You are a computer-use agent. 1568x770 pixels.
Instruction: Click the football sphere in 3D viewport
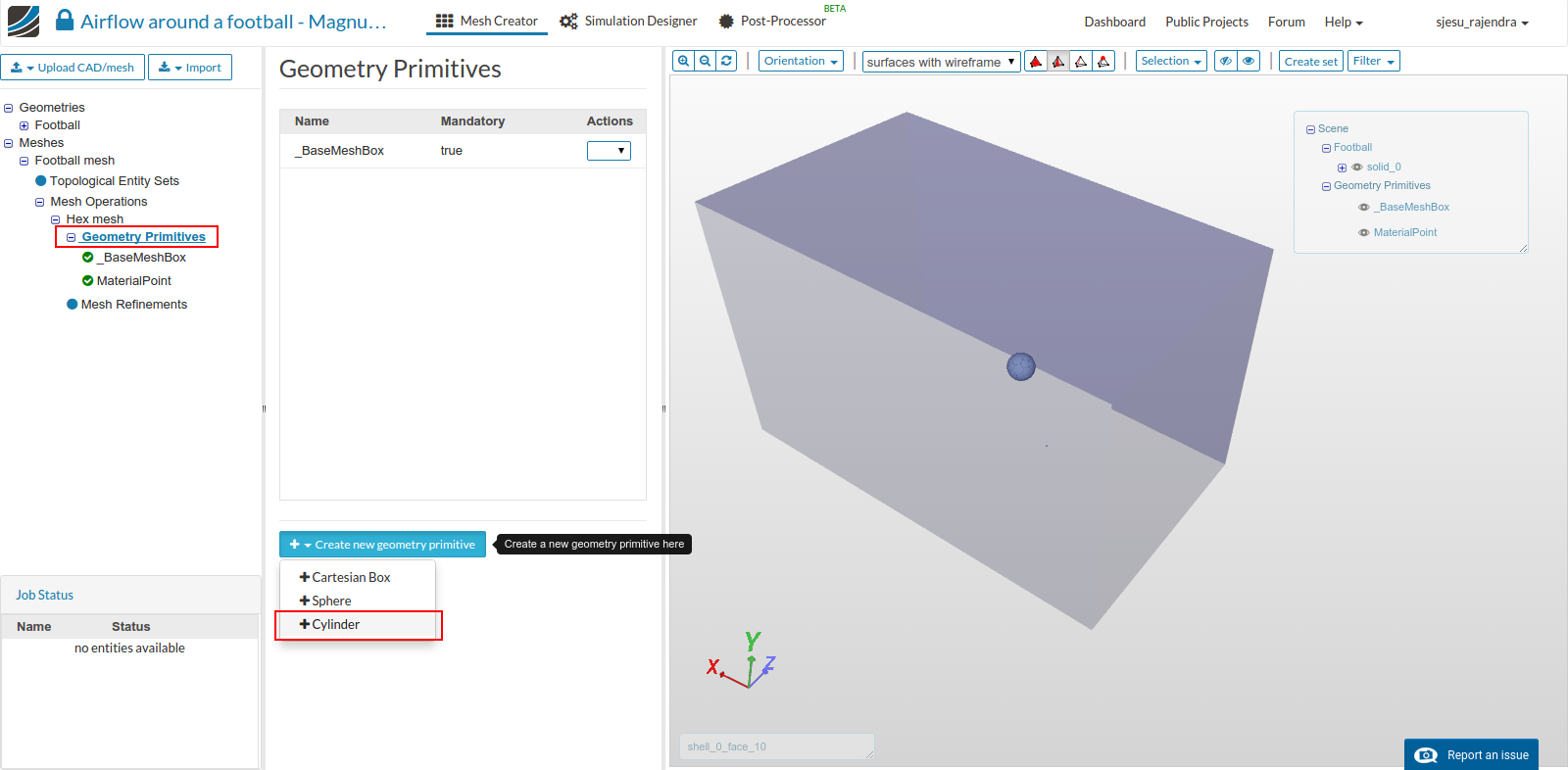coord(1021,366)
